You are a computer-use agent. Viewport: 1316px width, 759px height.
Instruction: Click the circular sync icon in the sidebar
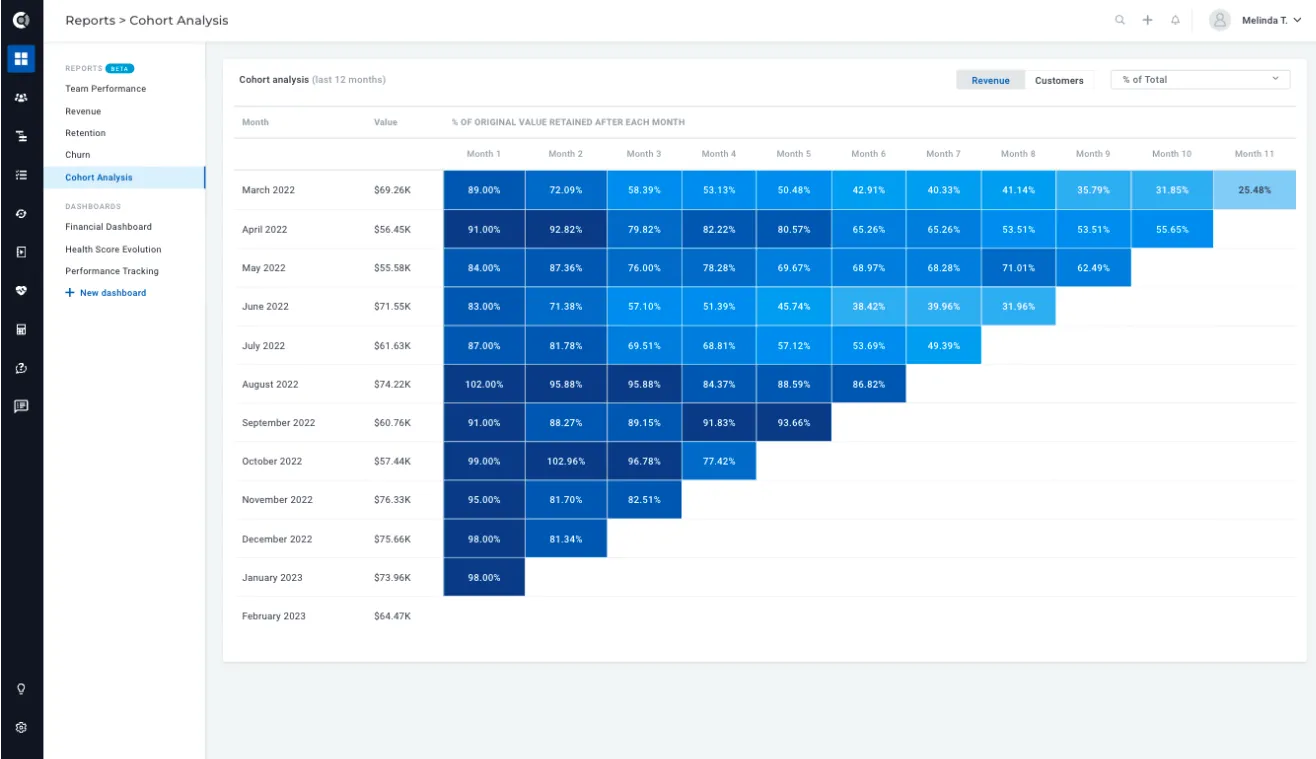pos(21,214)
